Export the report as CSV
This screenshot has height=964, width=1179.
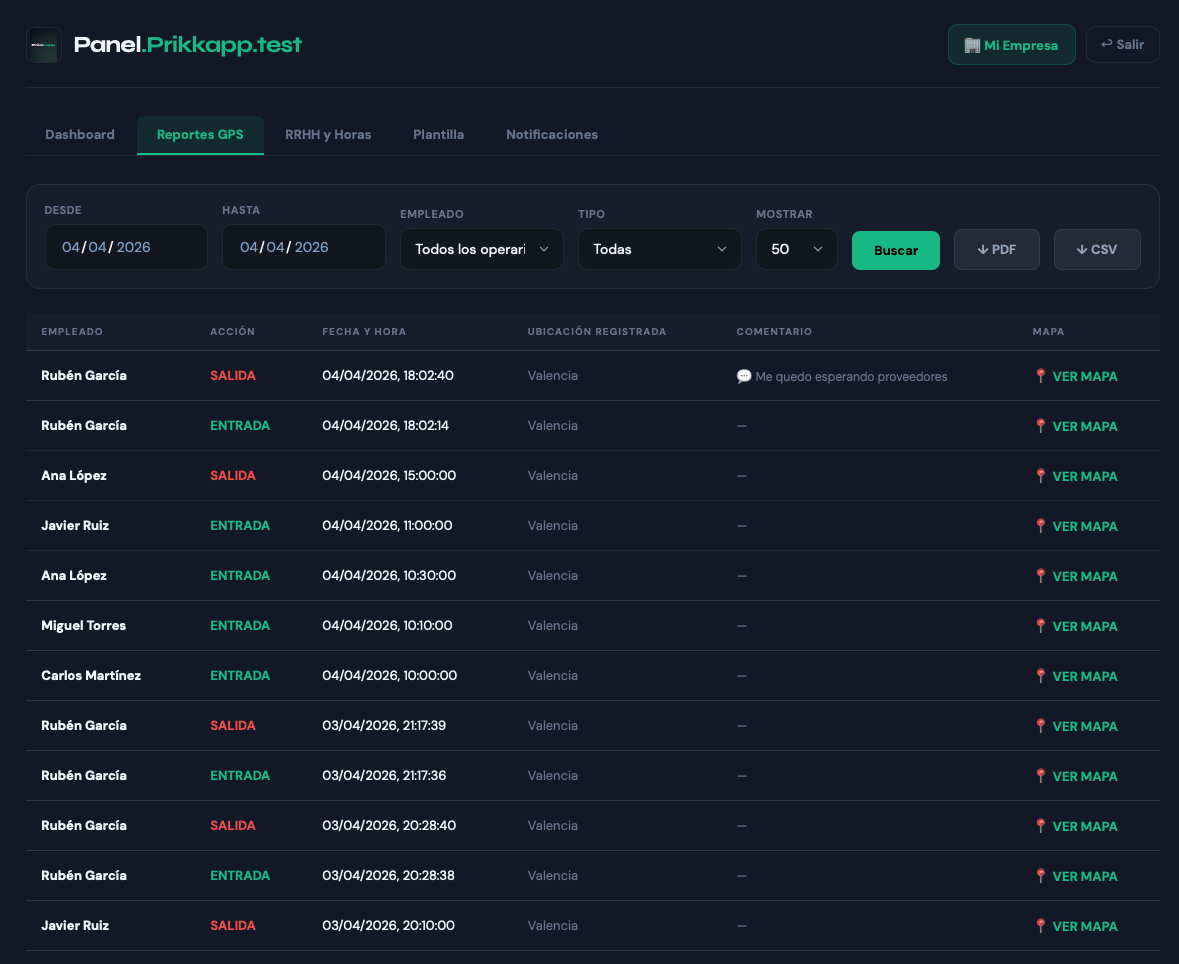coord(1096,250)
